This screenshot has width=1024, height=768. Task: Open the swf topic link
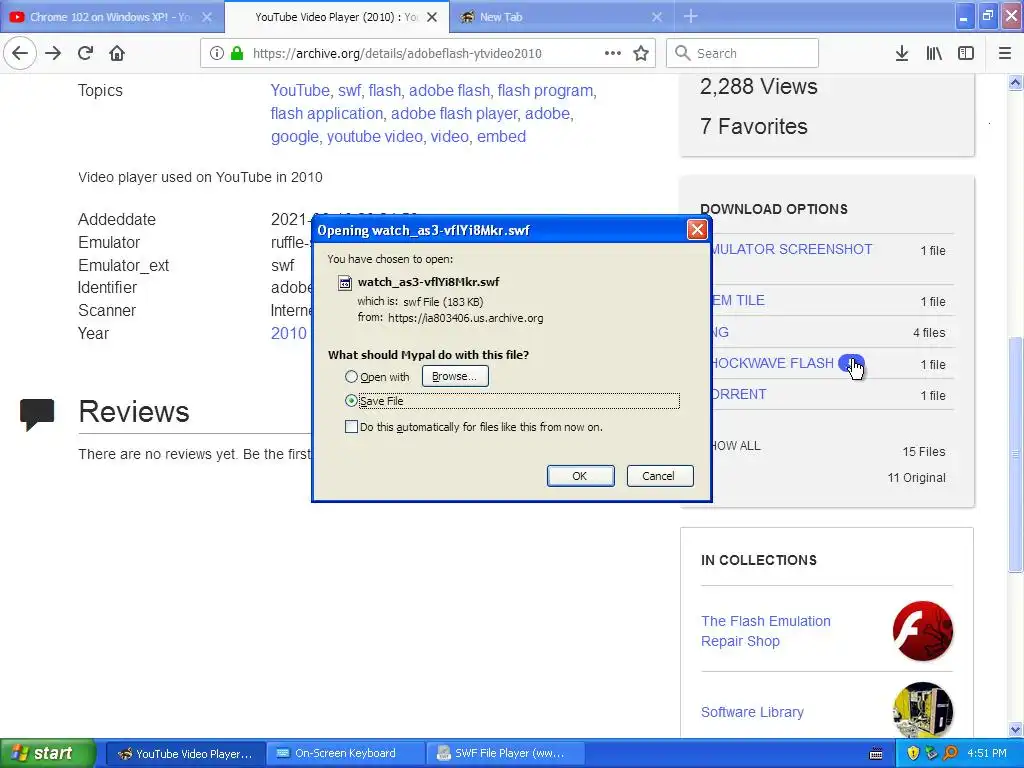click(x=349, y=90)
